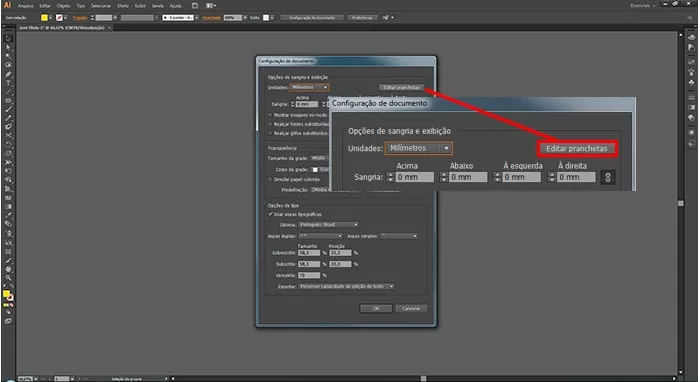Select the Lasso tool
Image resolution: width=700 pixels, height=382 pixels.
click(8, 65)
